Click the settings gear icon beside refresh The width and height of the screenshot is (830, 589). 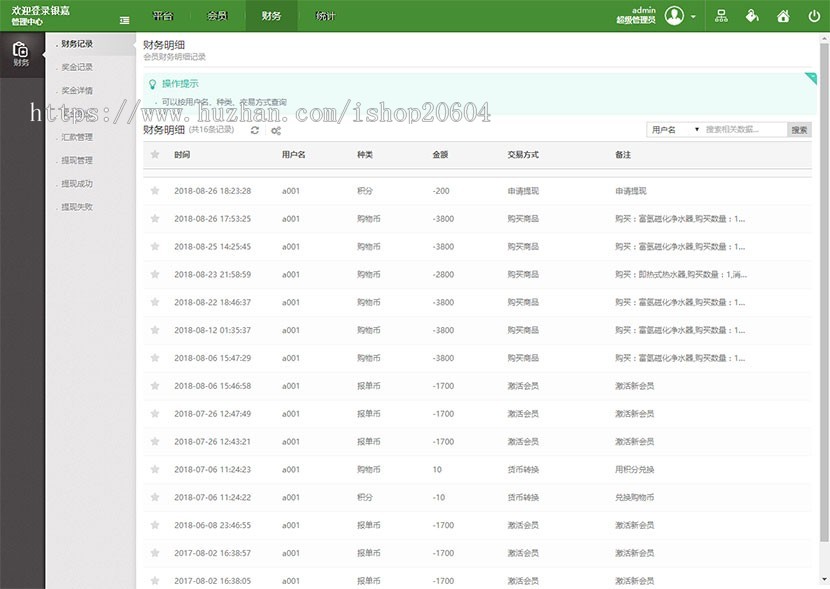click(276, 129)
